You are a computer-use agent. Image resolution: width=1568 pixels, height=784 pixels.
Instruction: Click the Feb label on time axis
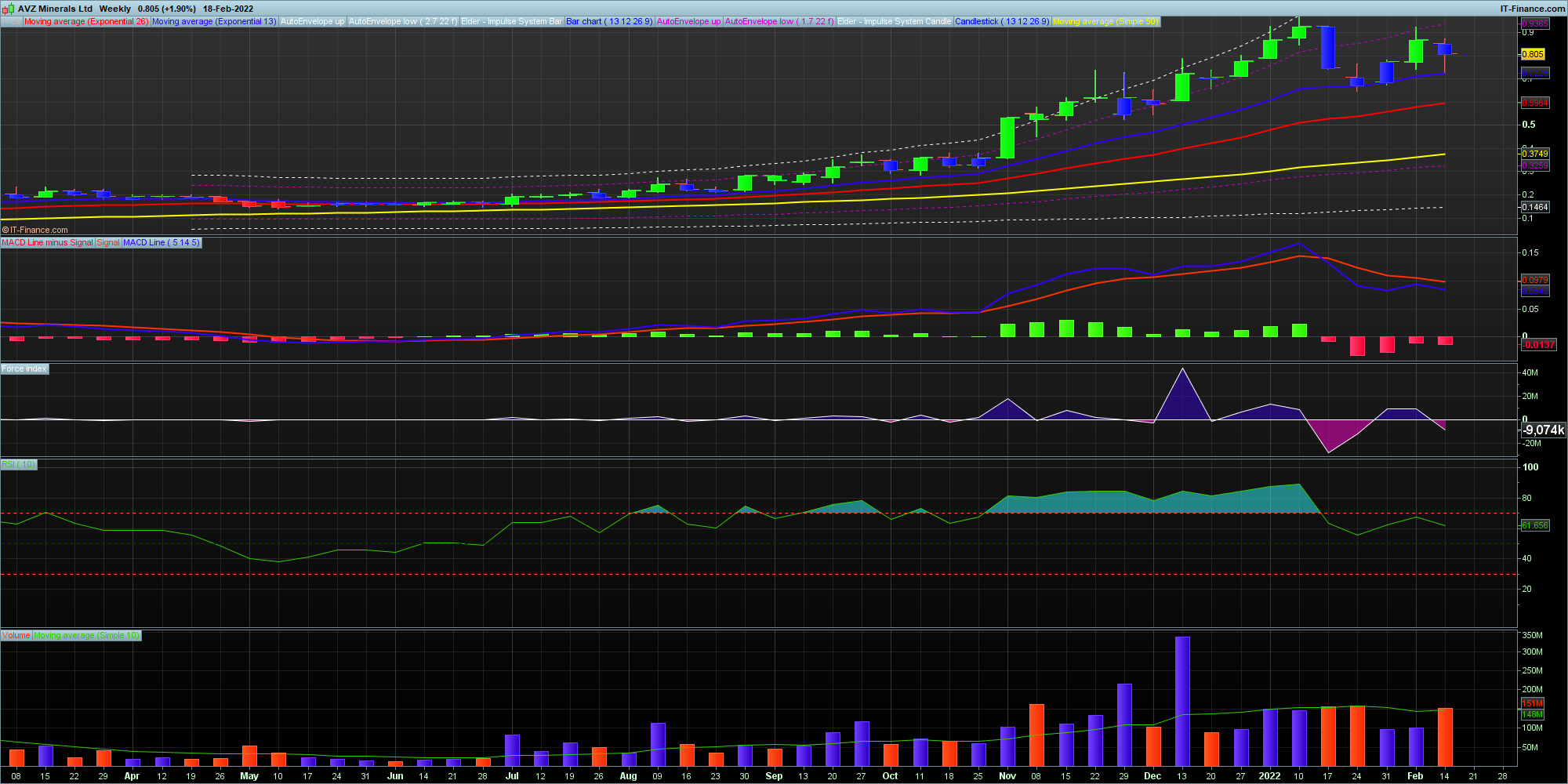1415,776
